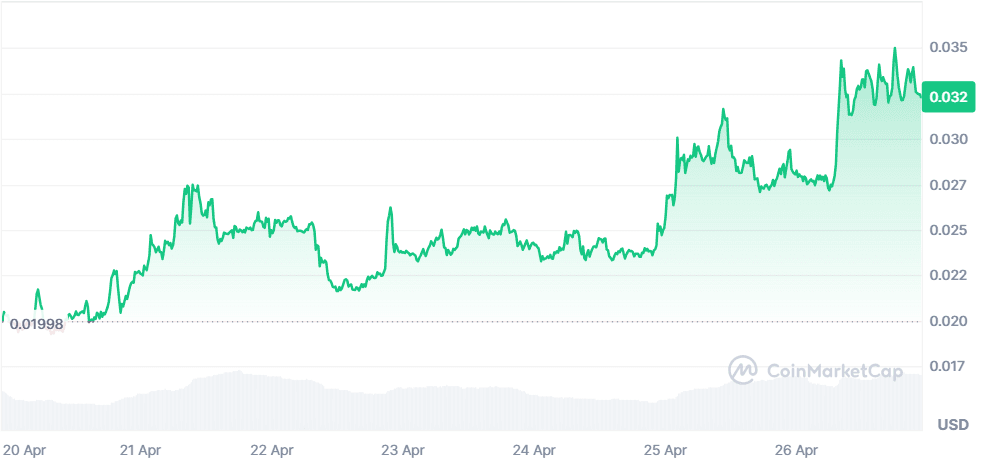This screenshot has height=462, width=982.
Task: Pick the 26 Apr date label
Action: click(x=797, y=450)
